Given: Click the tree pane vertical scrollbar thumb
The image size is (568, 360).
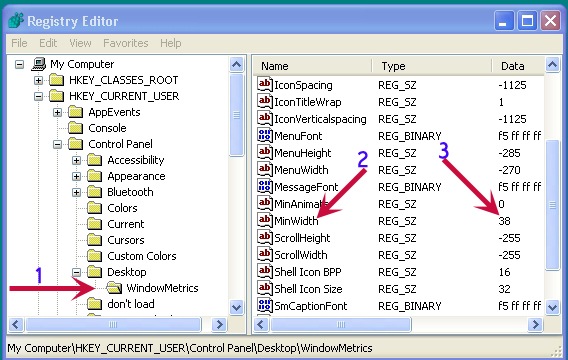Looking at the screenshot, I should point(237,115).
